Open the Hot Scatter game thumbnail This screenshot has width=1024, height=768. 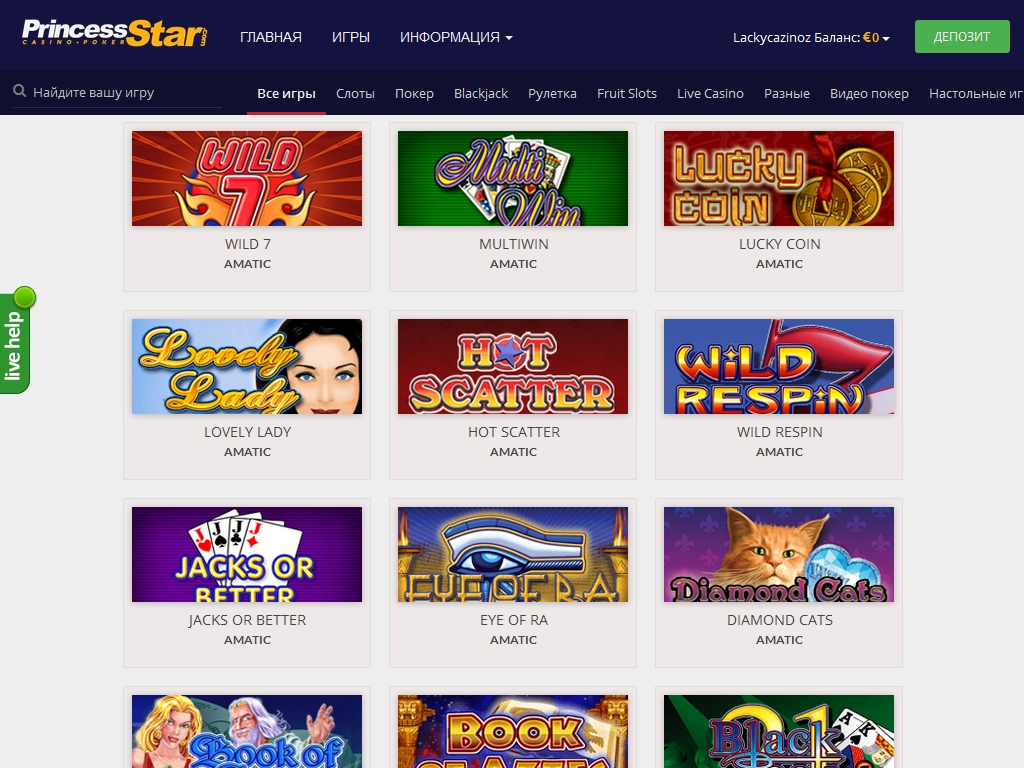[513, 366]
